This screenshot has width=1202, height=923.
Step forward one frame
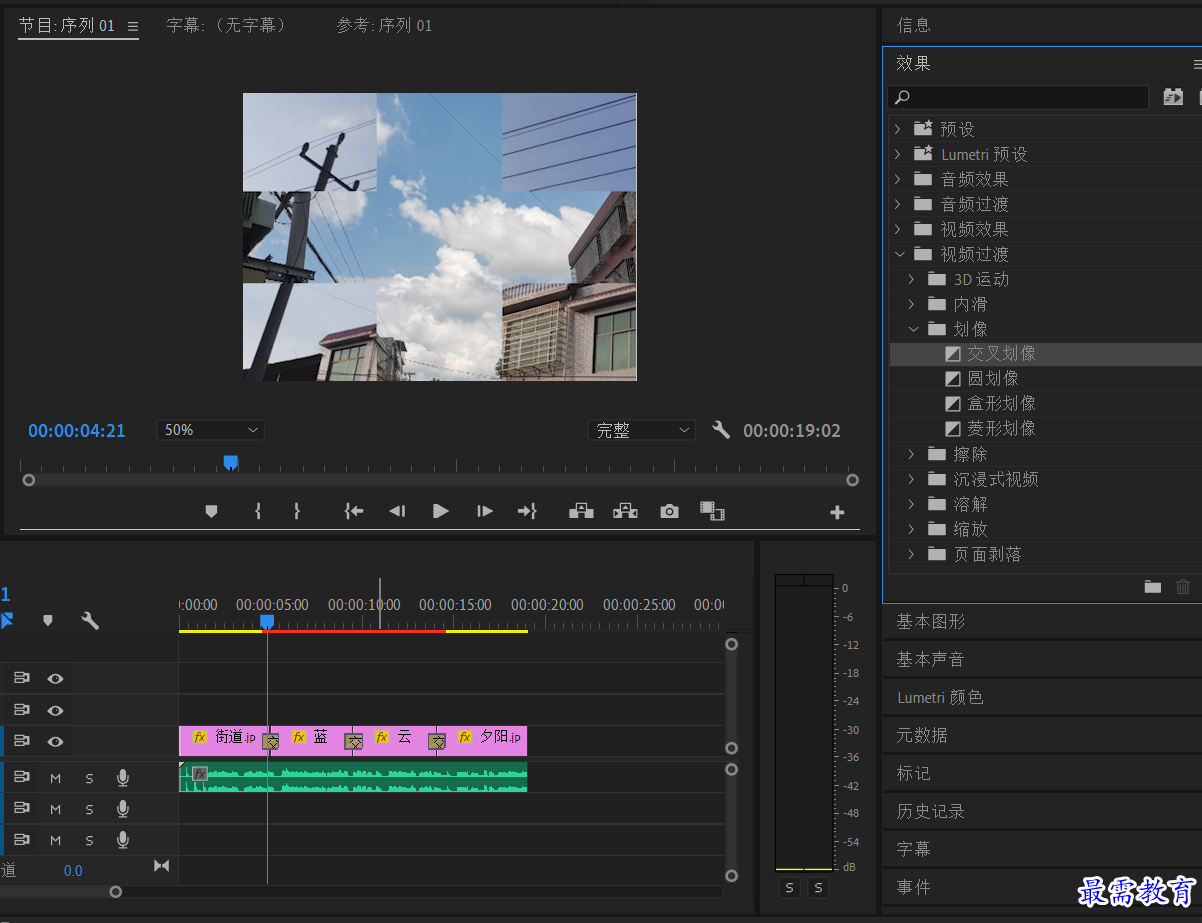pos(485,511)
